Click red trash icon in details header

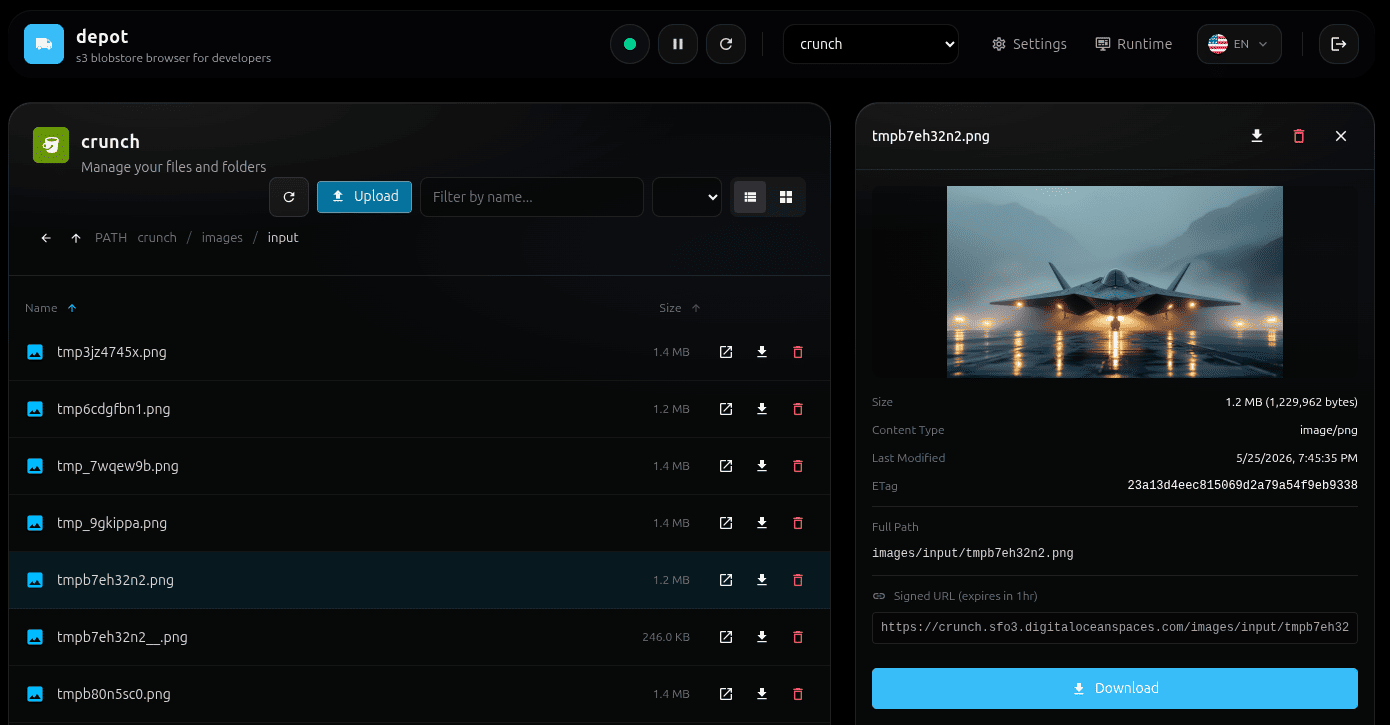click(x=1299, y=136)
